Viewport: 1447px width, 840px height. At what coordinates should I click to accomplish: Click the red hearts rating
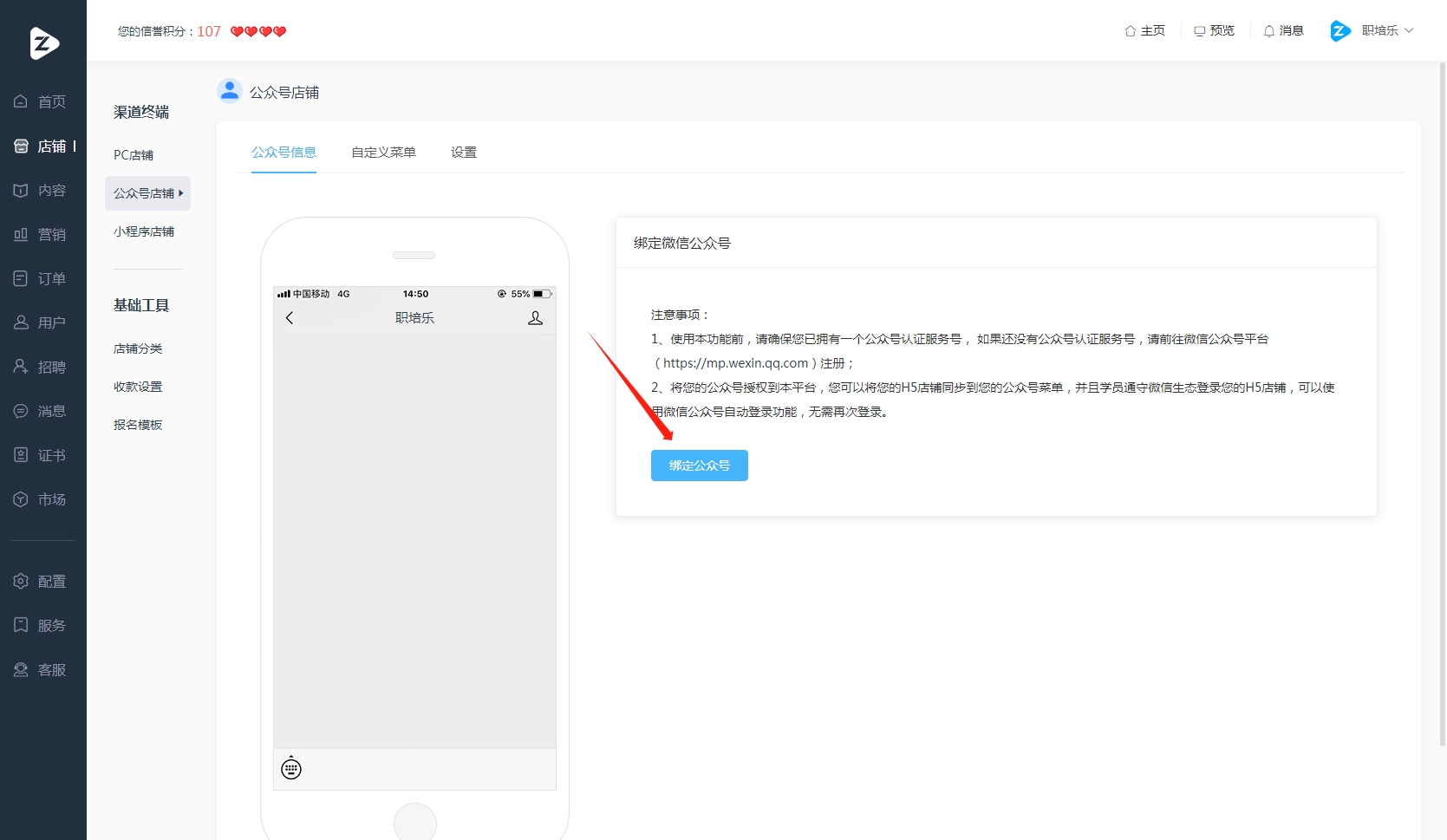tap(258, 31)
